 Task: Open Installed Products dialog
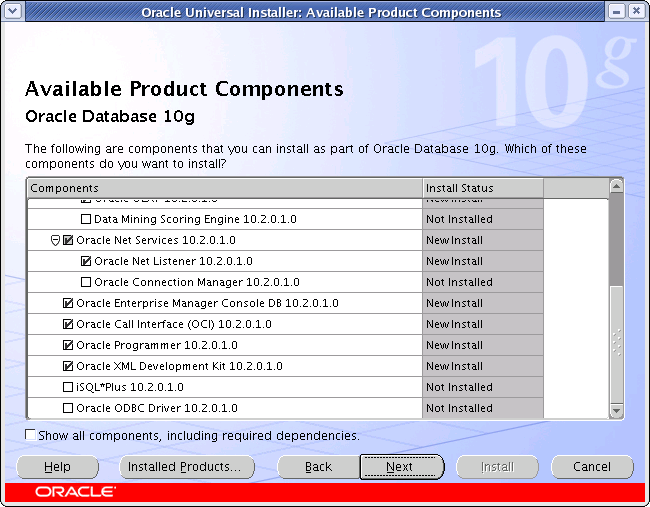pos(187,467)
